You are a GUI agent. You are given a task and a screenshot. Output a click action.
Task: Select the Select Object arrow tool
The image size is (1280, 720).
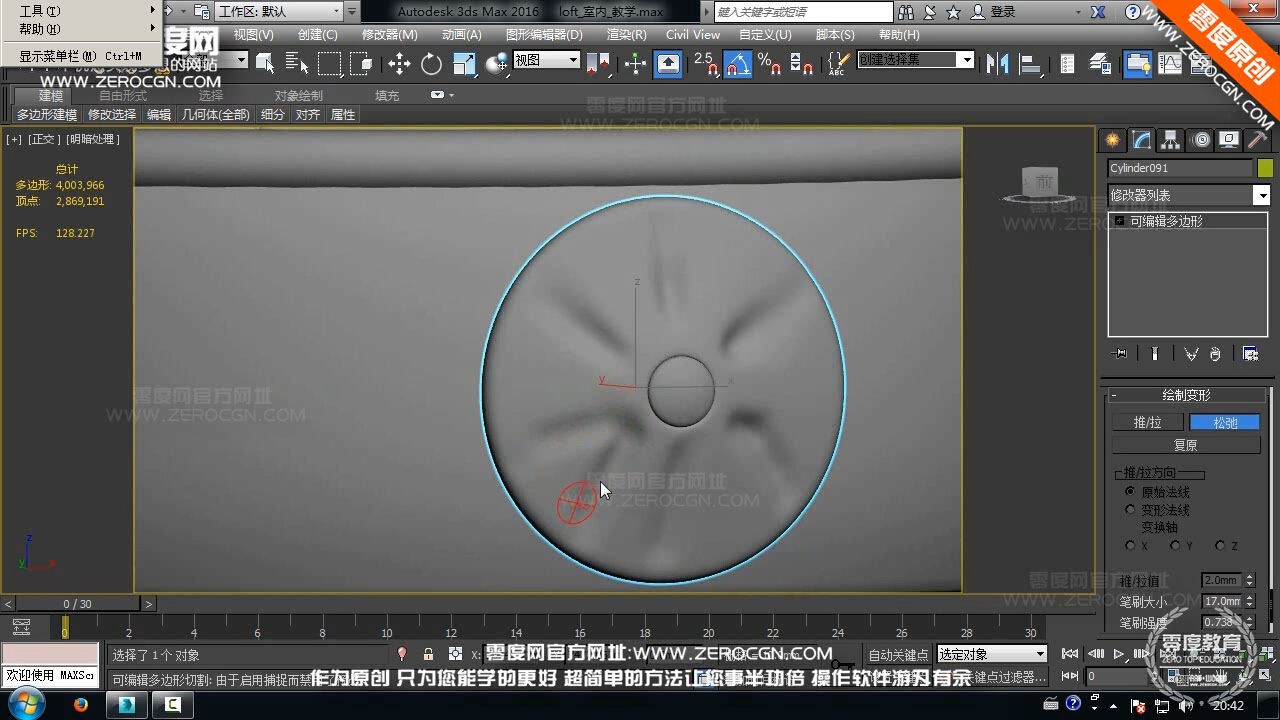coord(265,64)
